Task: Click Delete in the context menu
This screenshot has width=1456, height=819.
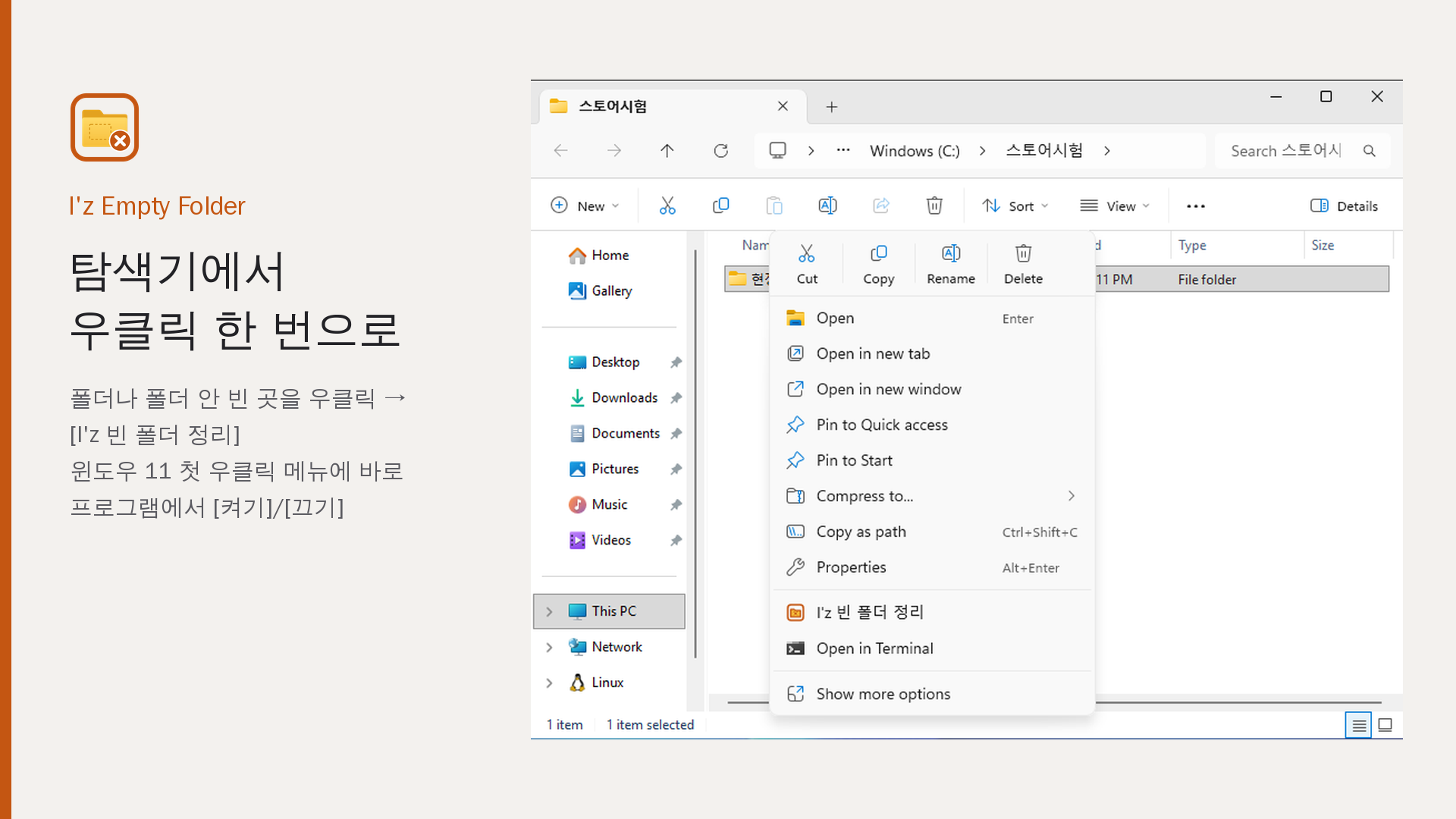Action: pyautogui.click(x=1023, y=265)
